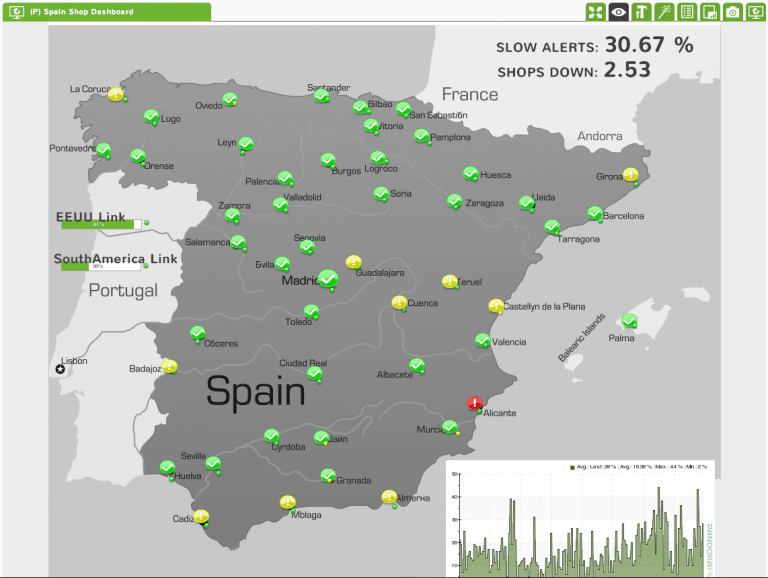The height and width of the screenshot is (578, 768).
Task: Open the elements list icon
Action: (x=687, y=12)
